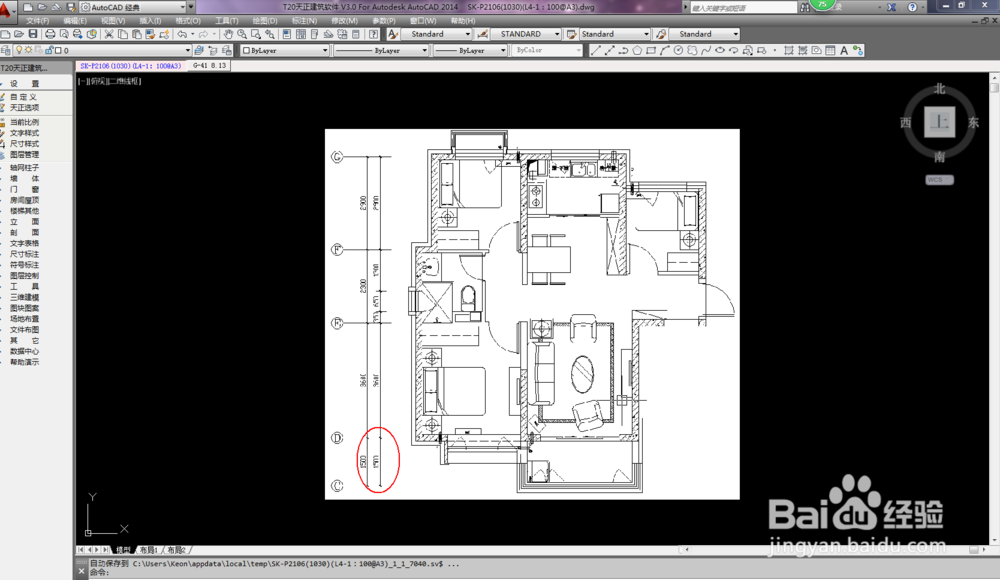Select the Circle draw tool
Image resolution: width=1000 pixels, height=580 pixels.
679,50
